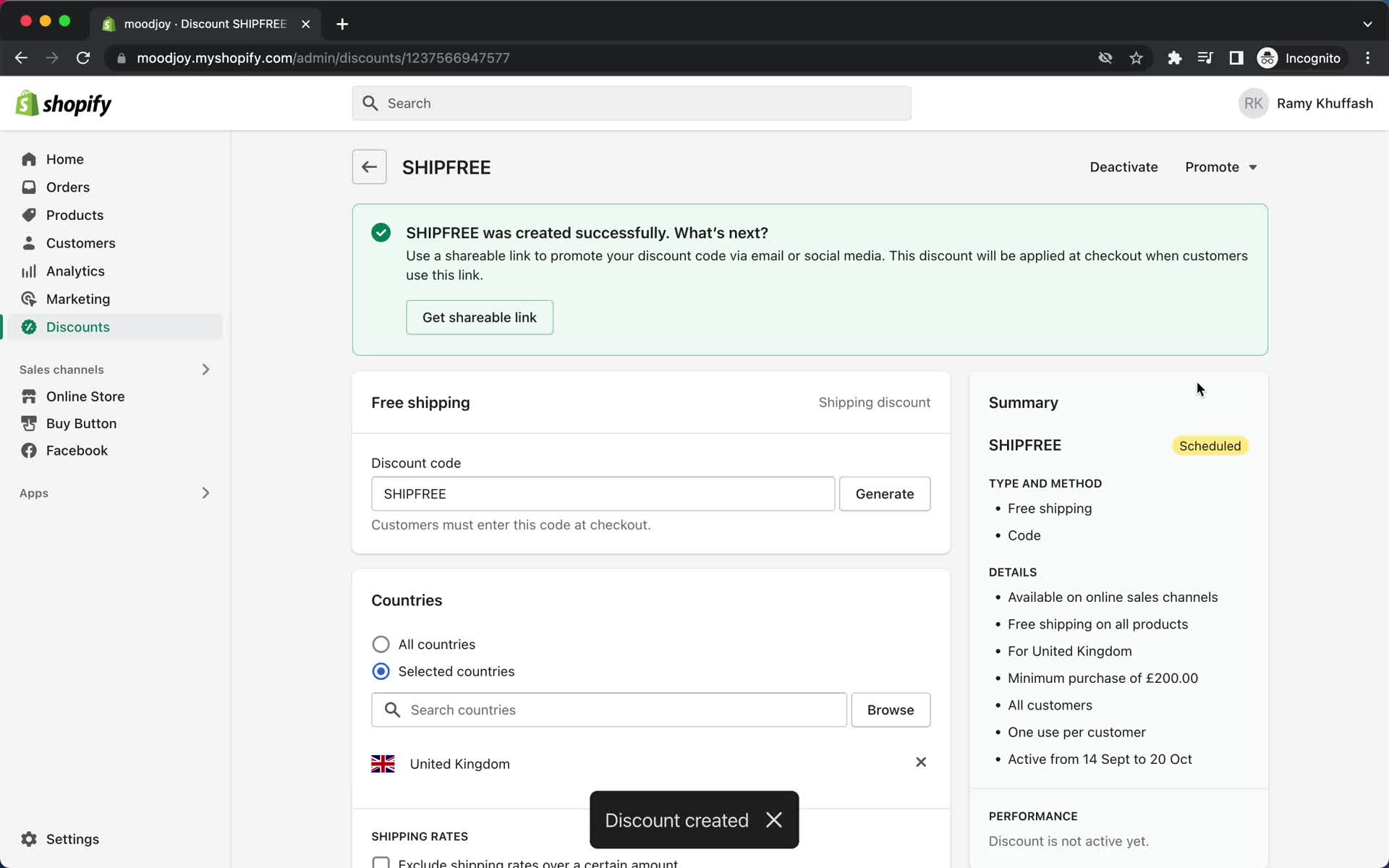Open Analytics via sidebar icon

25,270
